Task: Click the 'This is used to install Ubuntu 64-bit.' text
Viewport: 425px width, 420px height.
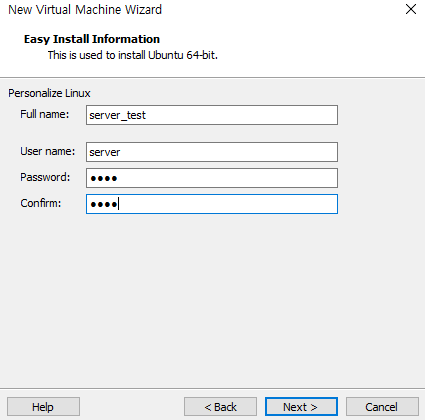Action: coord(132,55)
